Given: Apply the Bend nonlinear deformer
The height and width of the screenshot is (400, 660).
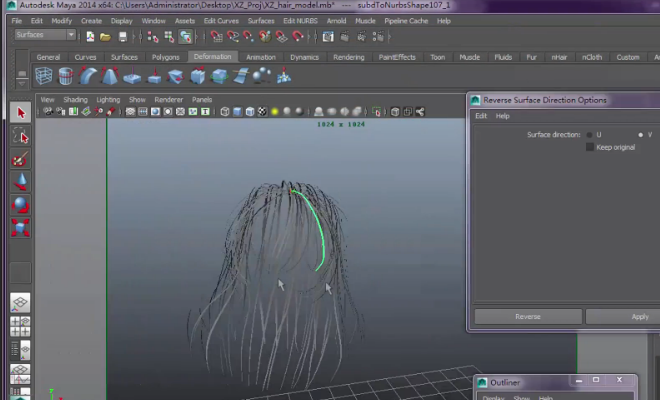Looking at the screenshot, I should click(88, 76).
